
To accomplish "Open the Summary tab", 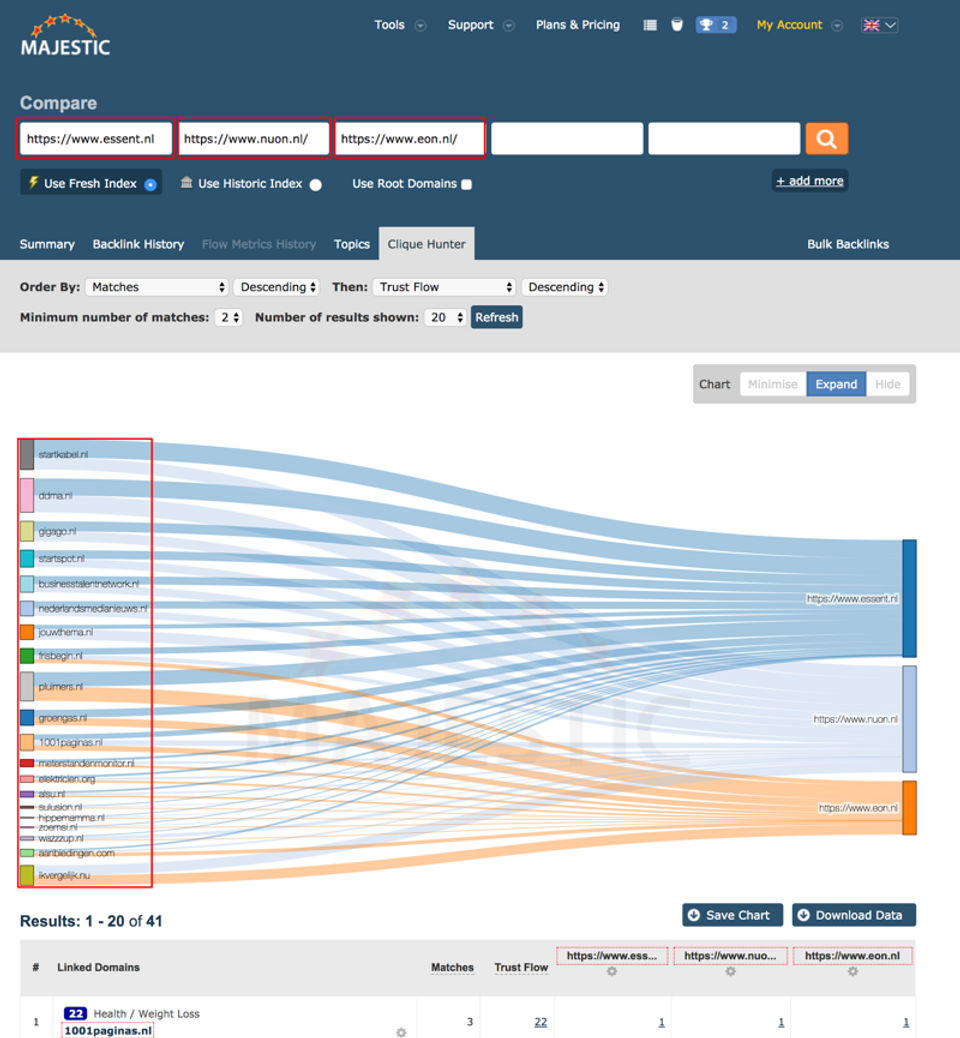I will click(x=47, y=244).
